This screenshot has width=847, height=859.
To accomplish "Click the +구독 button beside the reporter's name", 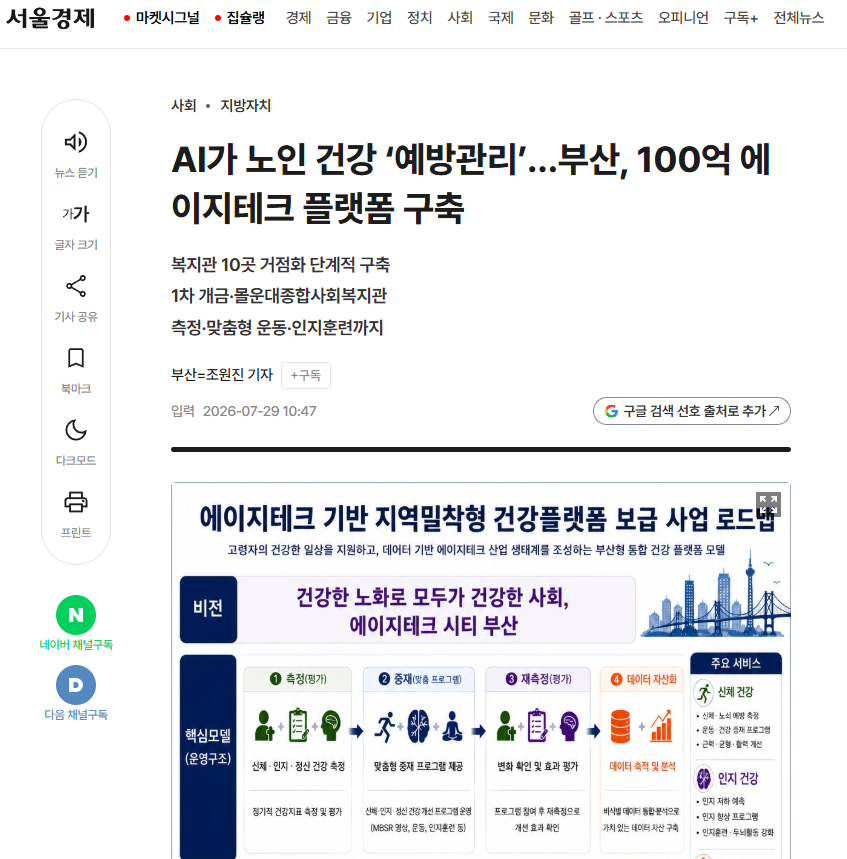I will pos(306,375).
